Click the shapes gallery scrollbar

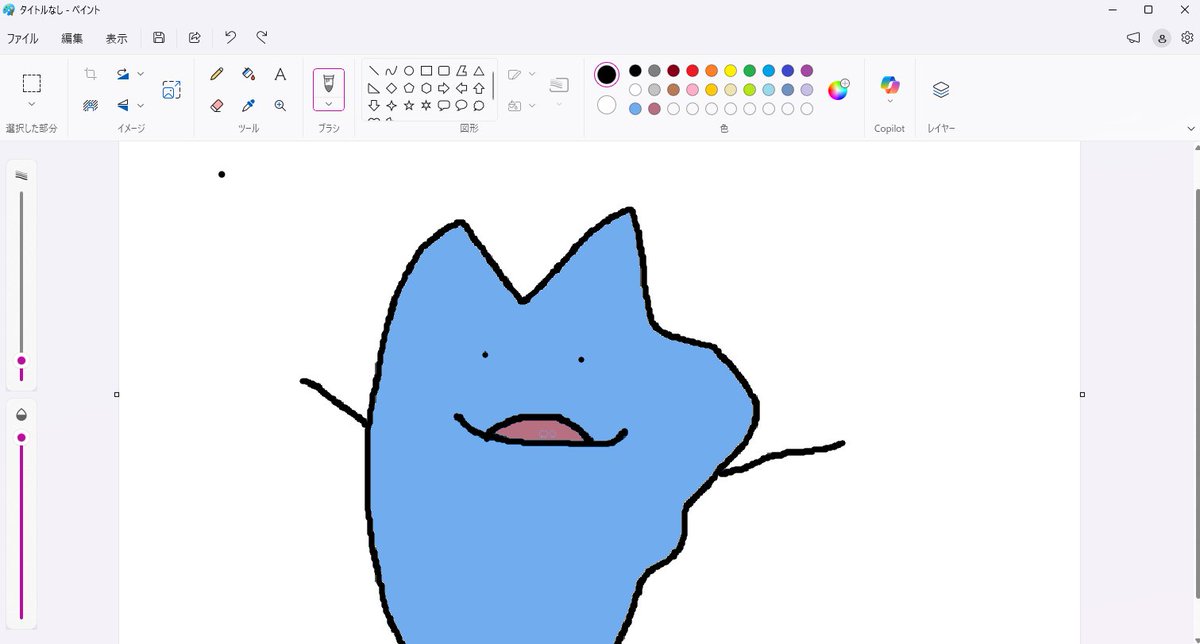pyautogui.click(x=493, y=86)
